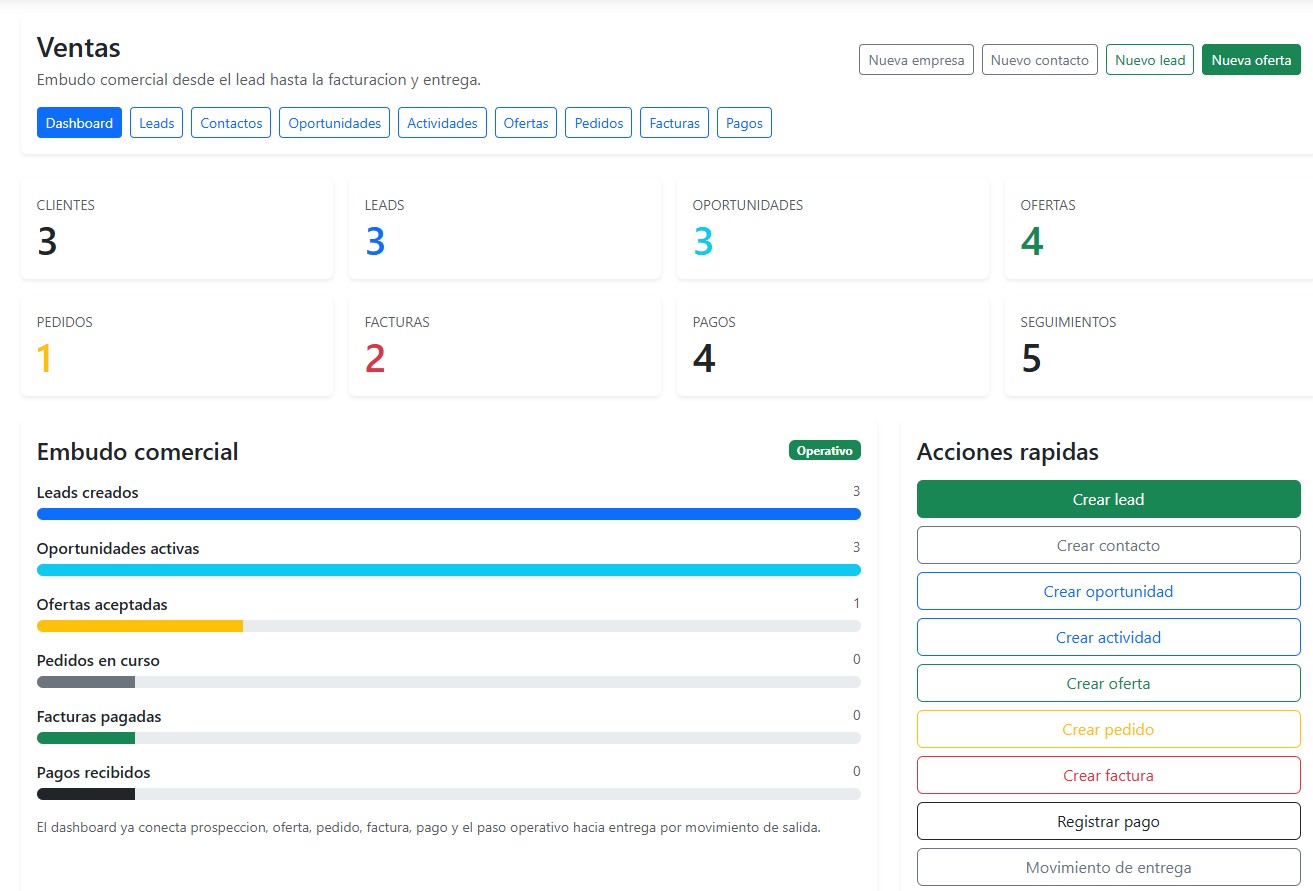Select the Pagos tab
Screen dimensions: 1313x891
pyautogui.click(x=744, y=123)
